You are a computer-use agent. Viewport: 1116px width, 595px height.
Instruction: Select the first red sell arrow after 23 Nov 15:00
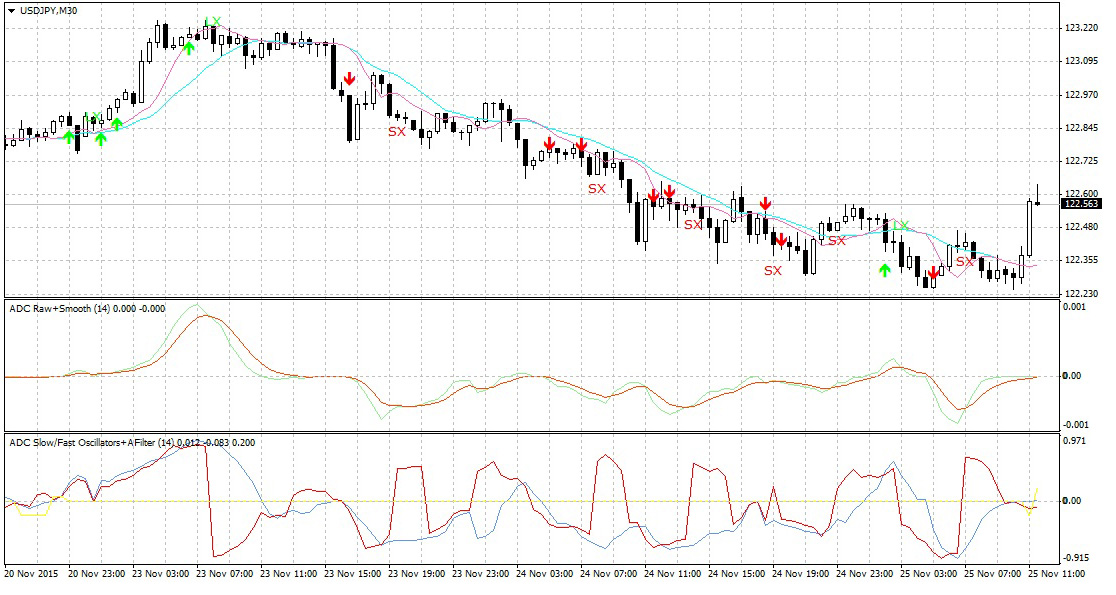[x=349, y=79]
